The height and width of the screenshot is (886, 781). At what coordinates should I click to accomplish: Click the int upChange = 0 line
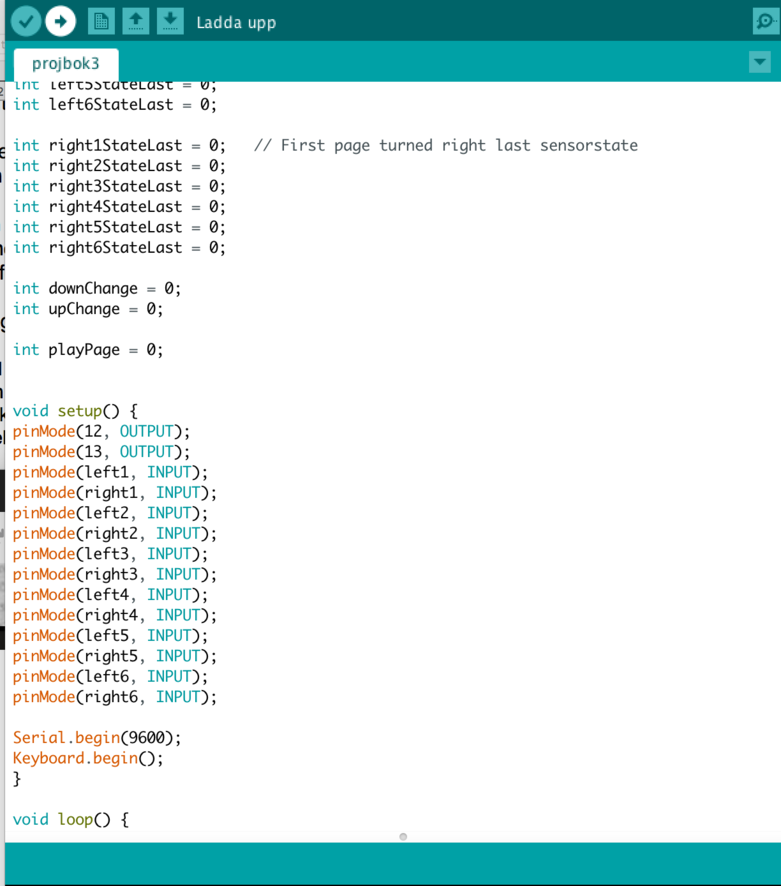click(x=88, y=309)
